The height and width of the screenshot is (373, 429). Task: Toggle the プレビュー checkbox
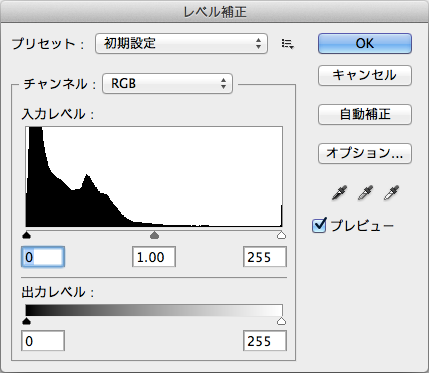point(319,226)
